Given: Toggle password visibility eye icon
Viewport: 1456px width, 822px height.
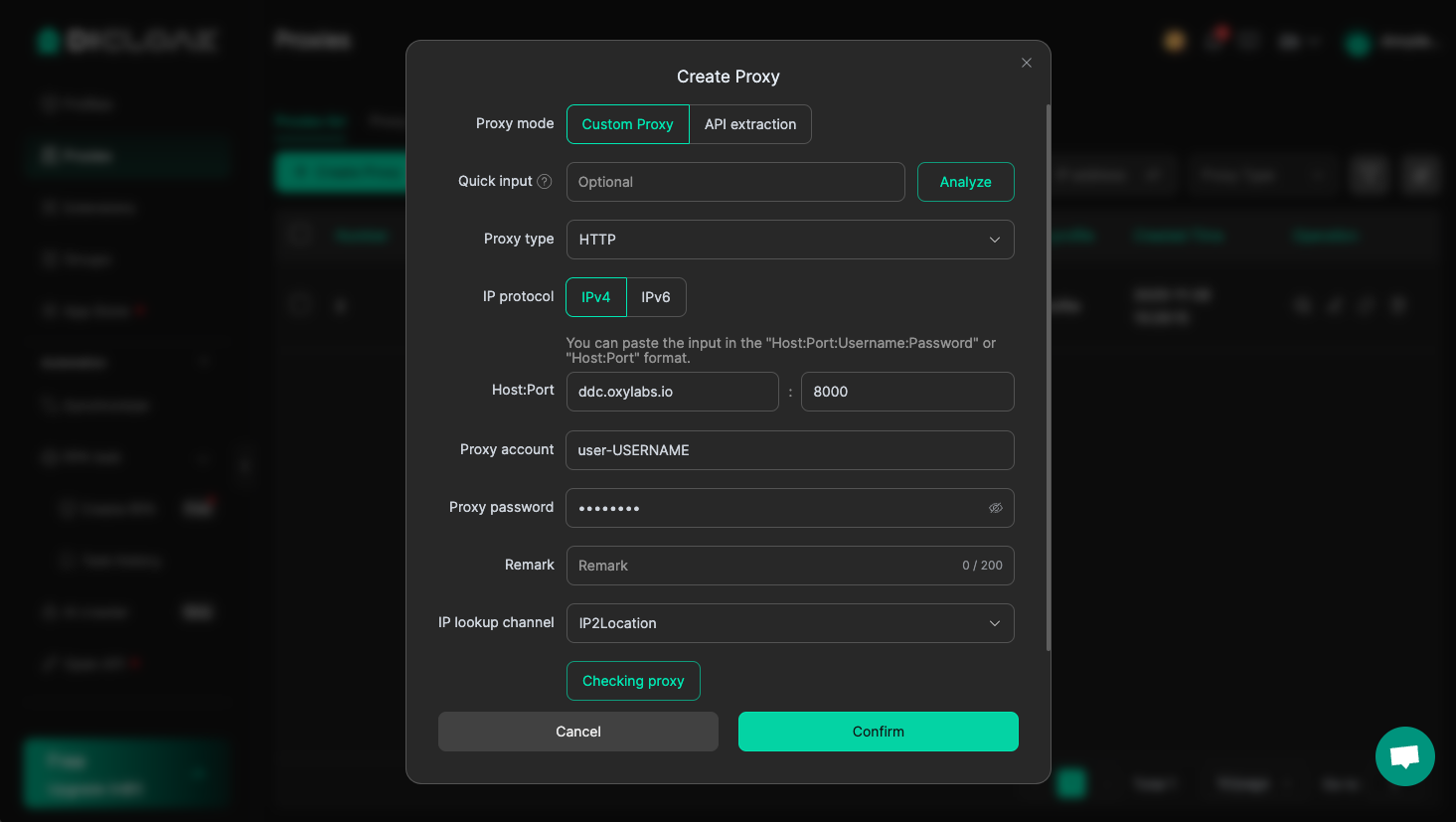Looking at the screenshot, I should click(995, 508).
